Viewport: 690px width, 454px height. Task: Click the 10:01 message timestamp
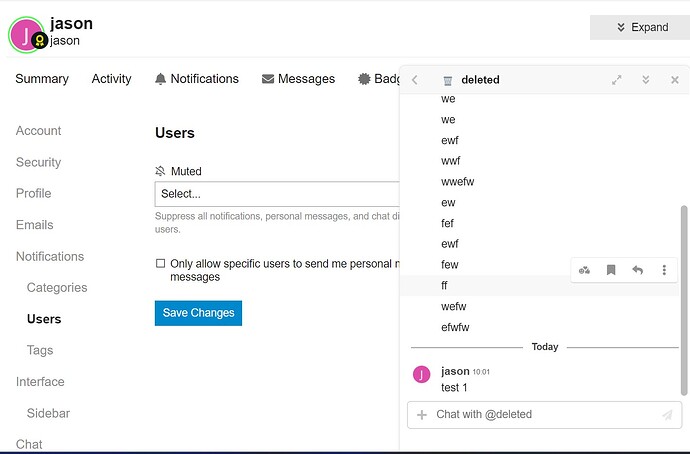(x=481, y=372)
